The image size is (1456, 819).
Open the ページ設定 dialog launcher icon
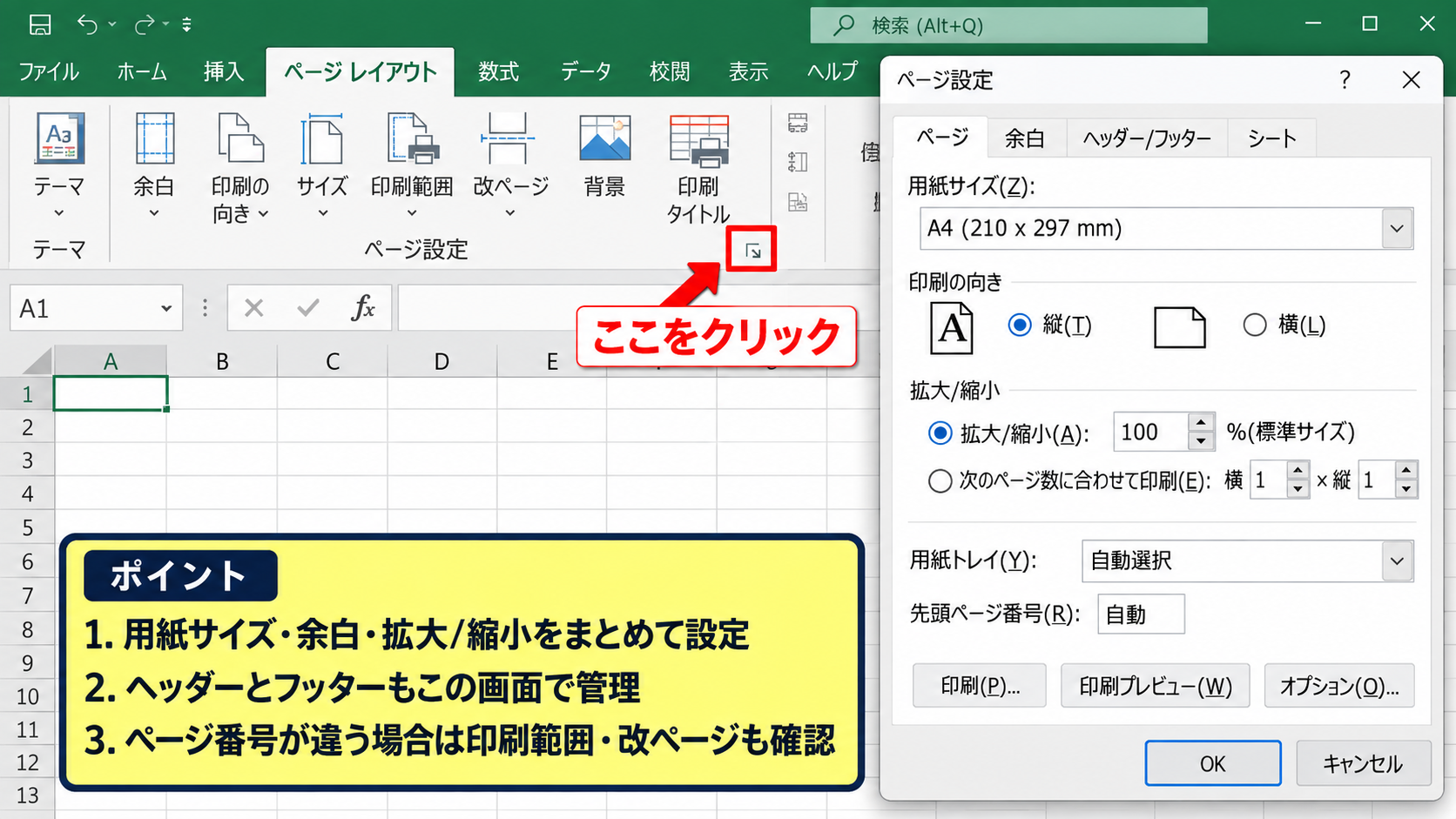(x=753, y=252)
